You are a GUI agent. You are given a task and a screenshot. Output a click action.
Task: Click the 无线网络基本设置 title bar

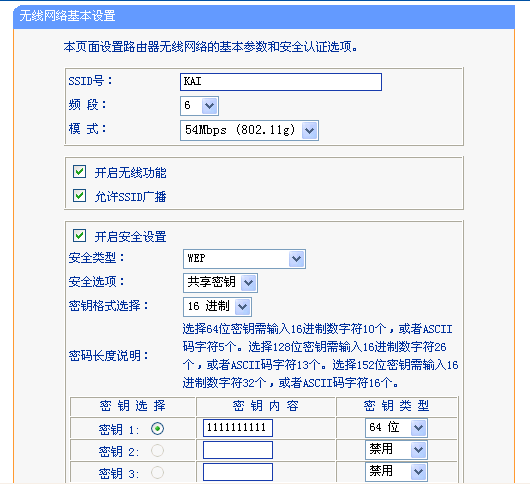(x=264, y=17)
